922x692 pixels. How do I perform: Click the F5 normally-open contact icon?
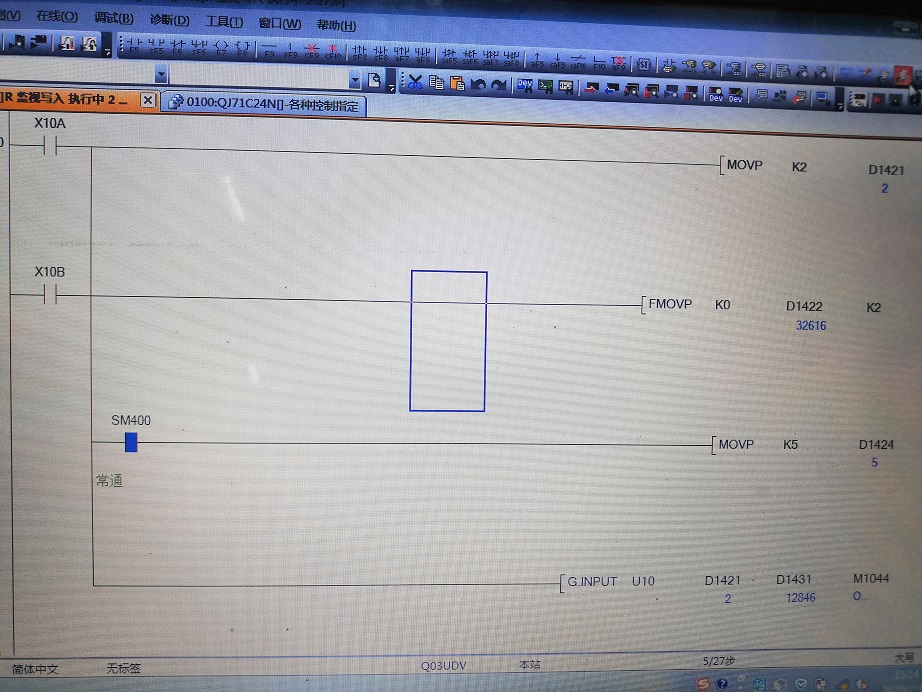[134, 46]
